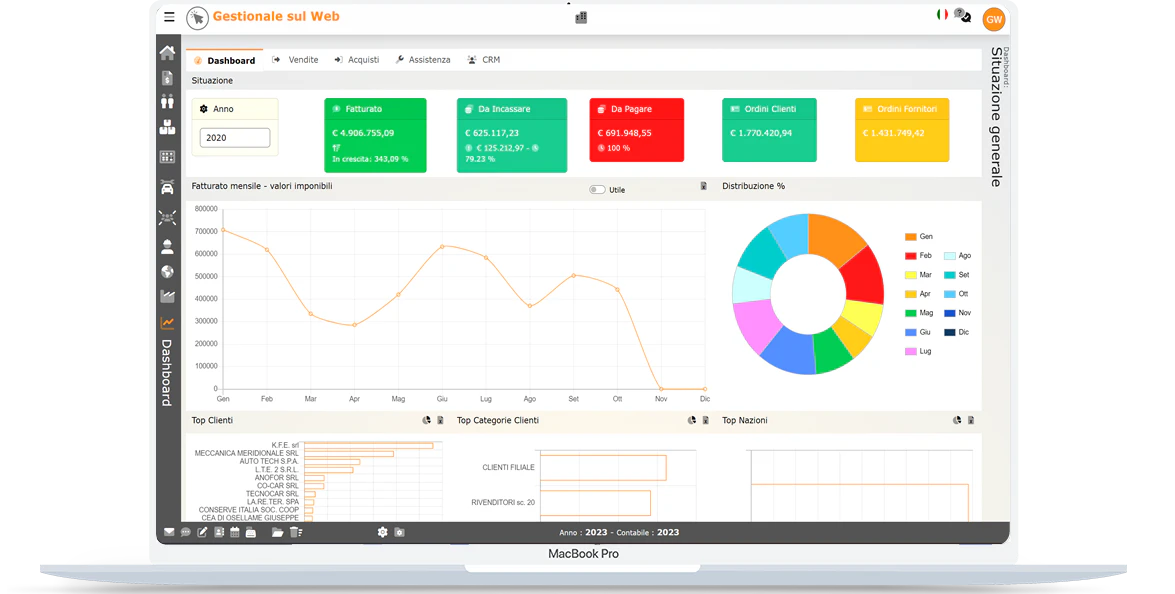Open the calendar icon in bottom toolbar
1175x594 pixels.
tap(235, 532)
